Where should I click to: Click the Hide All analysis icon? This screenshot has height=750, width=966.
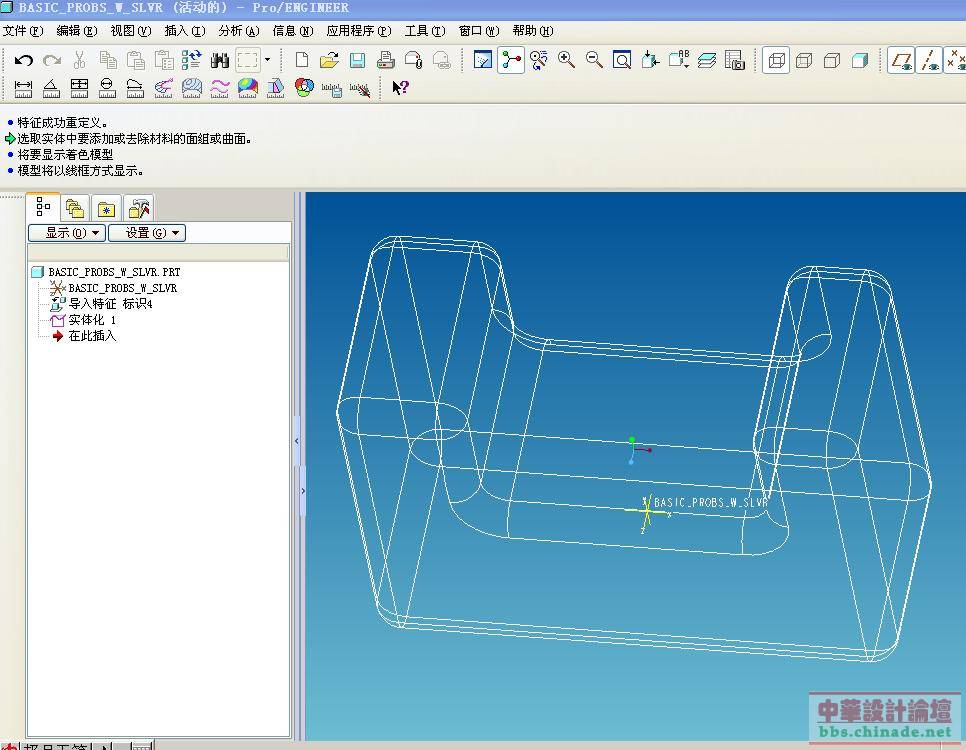360,90
